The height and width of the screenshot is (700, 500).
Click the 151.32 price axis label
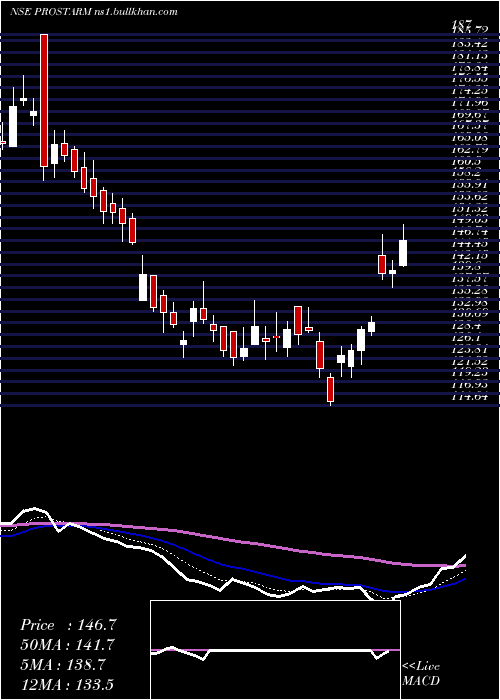point(469,208)
